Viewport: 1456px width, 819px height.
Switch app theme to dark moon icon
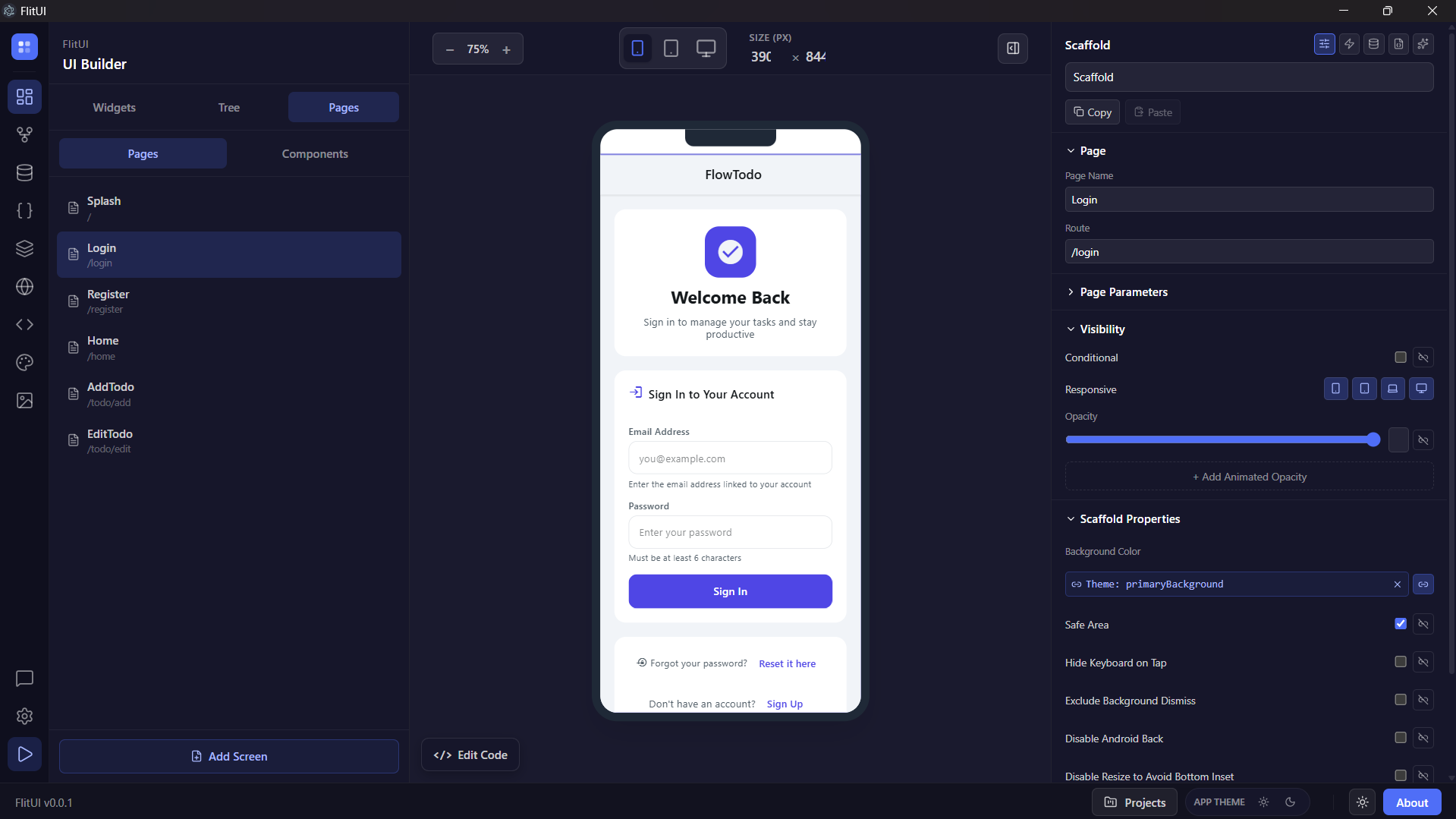click(1290, 802)
